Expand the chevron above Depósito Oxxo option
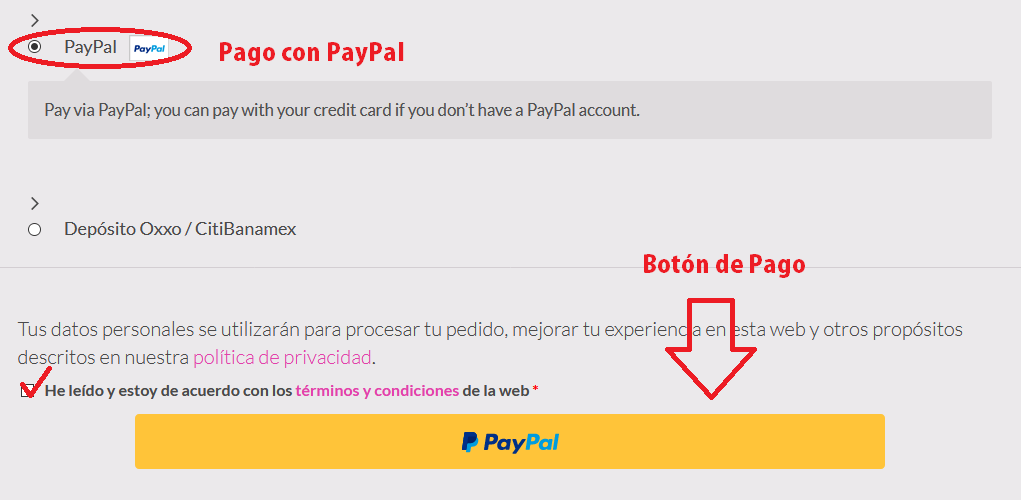Screen dimensions: 1021x500 [x=35, y=204]
